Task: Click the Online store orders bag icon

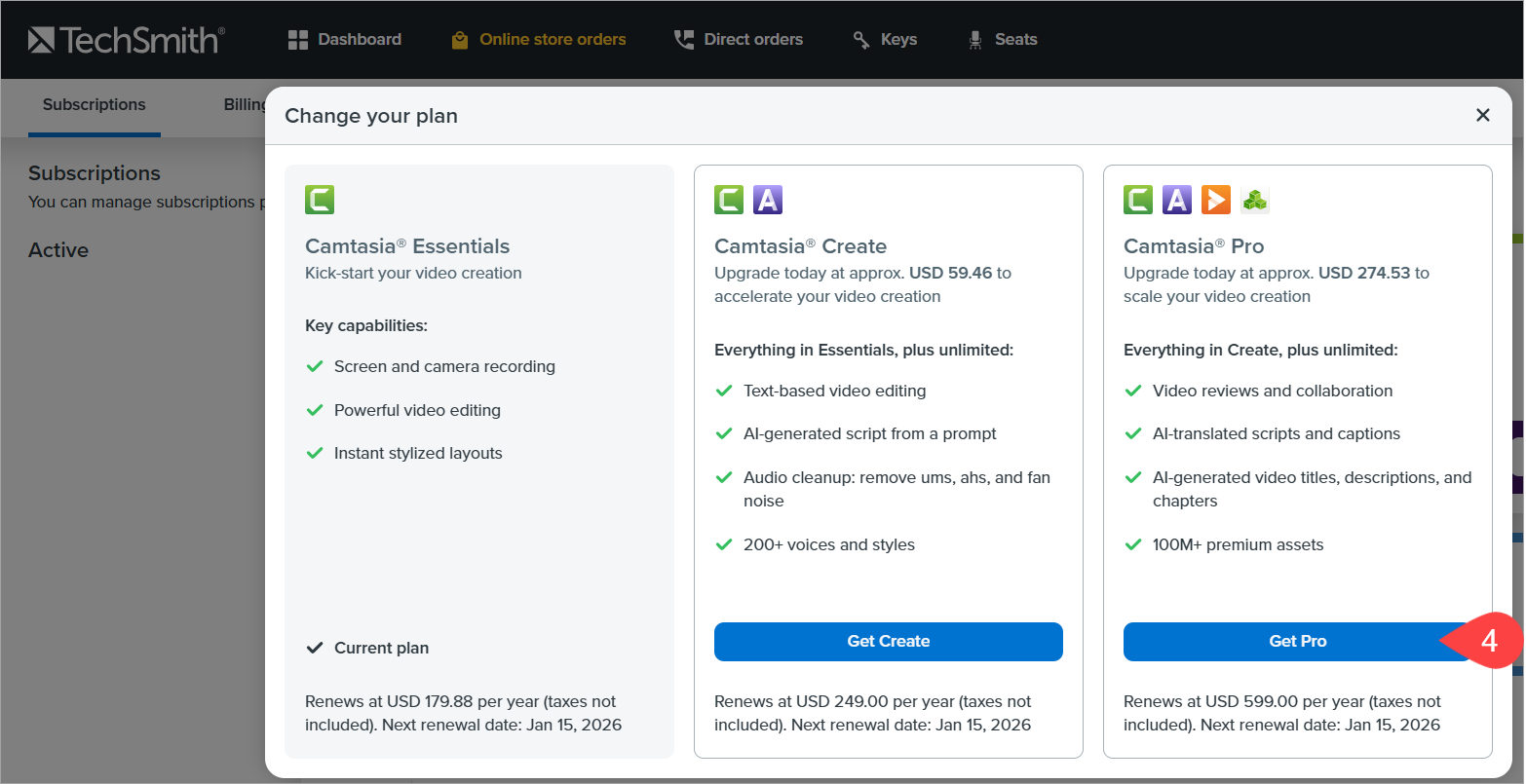Action: (460, 40)
